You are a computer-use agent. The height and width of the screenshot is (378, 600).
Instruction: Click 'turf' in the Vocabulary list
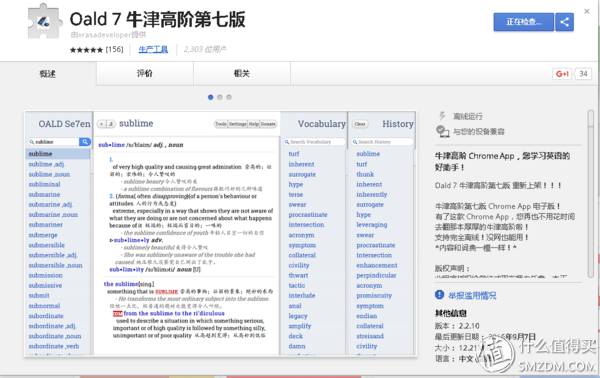[294, 154]
